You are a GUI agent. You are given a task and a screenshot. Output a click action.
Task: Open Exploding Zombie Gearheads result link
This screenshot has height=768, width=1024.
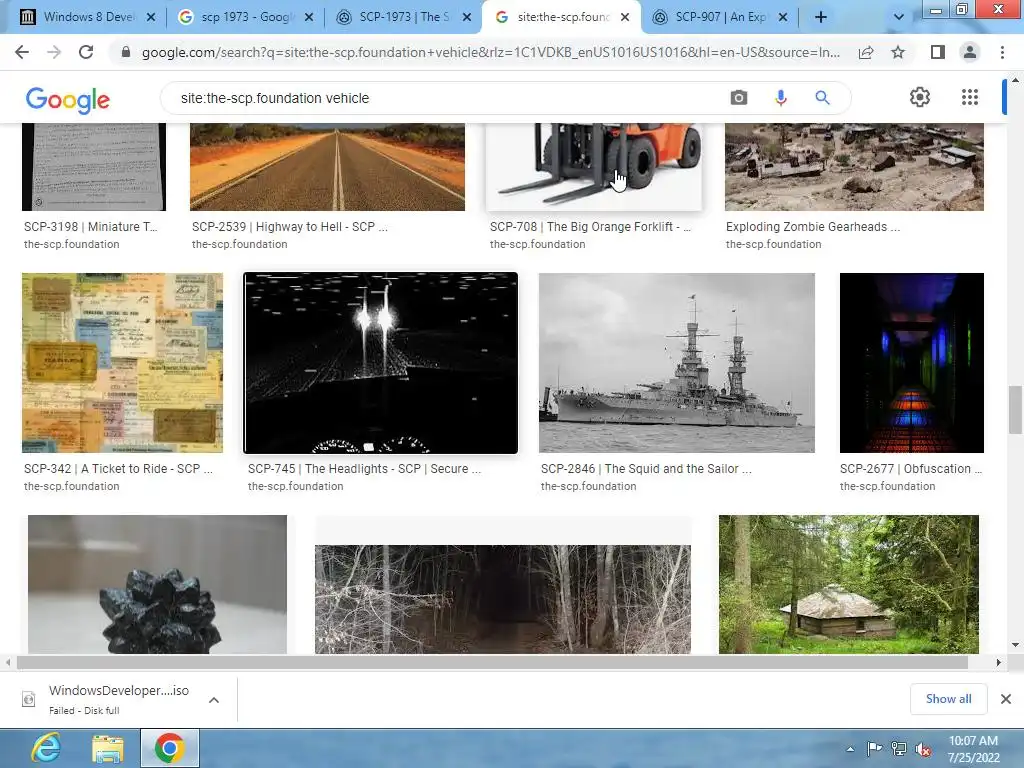pyautogui.click(x=812, y=227)
